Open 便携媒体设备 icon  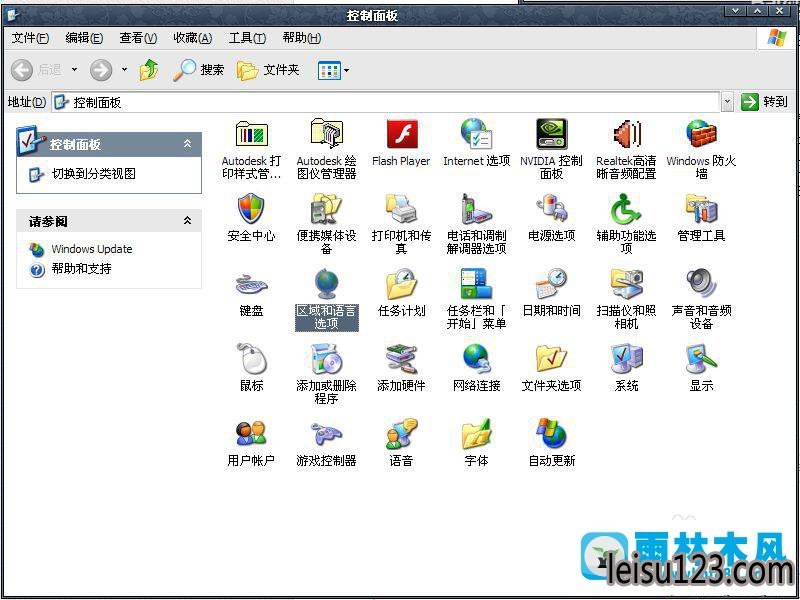(327, 209)
